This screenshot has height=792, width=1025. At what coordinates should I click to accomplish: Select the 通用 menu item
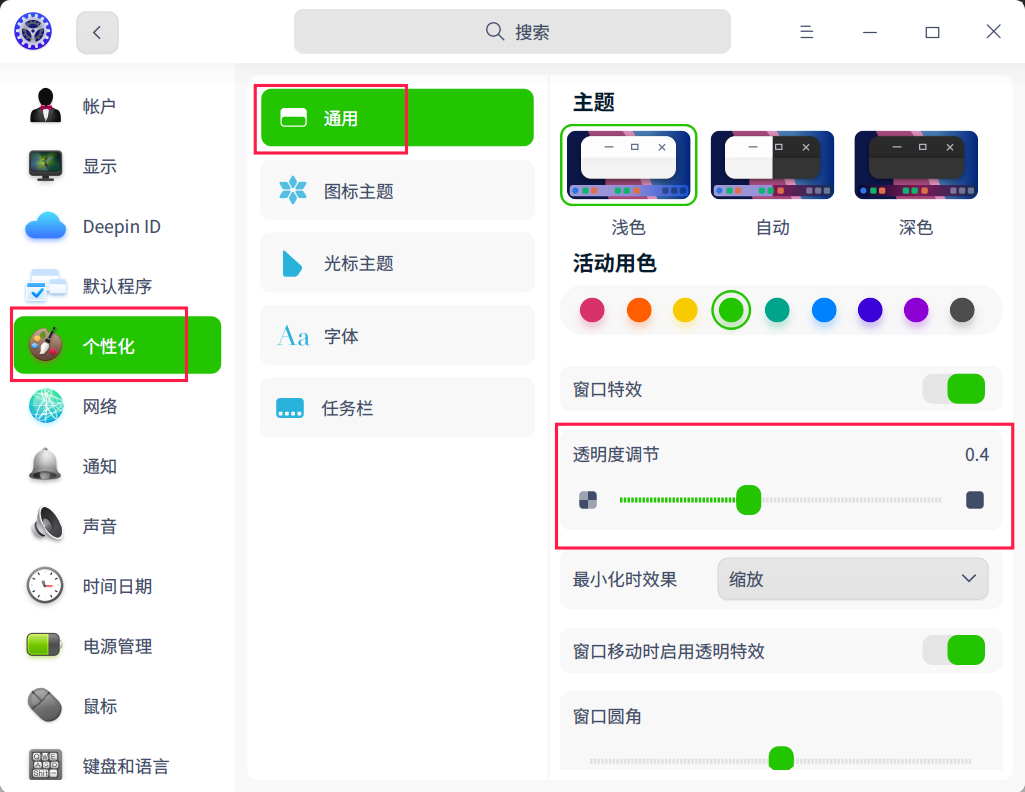[x=397, y=118]
